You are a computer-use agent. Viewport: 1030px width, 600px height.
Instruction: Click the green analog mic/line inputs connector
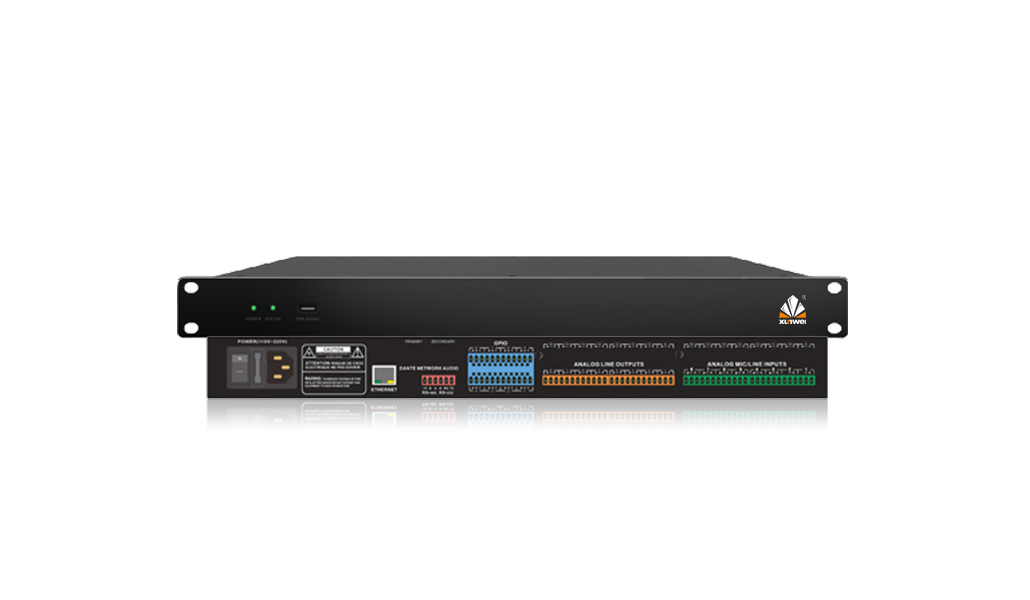coord(748,380)
